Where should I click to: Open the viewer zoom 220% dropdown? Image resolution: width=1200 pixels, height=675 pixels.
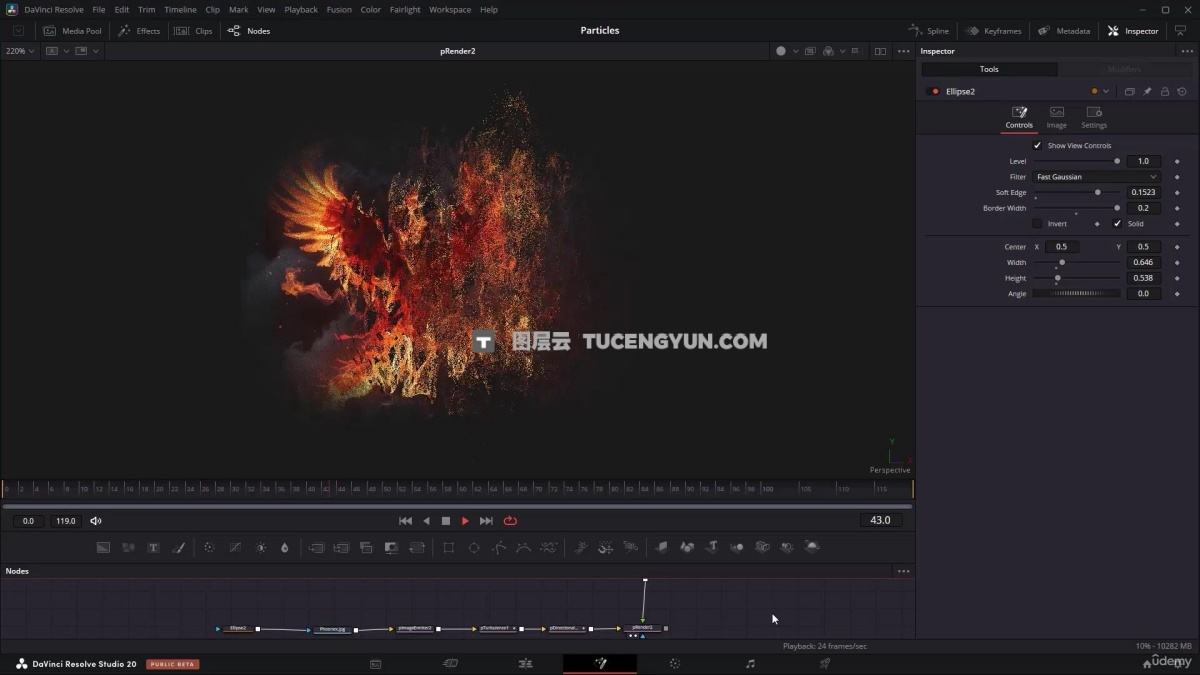pos(19,51)
